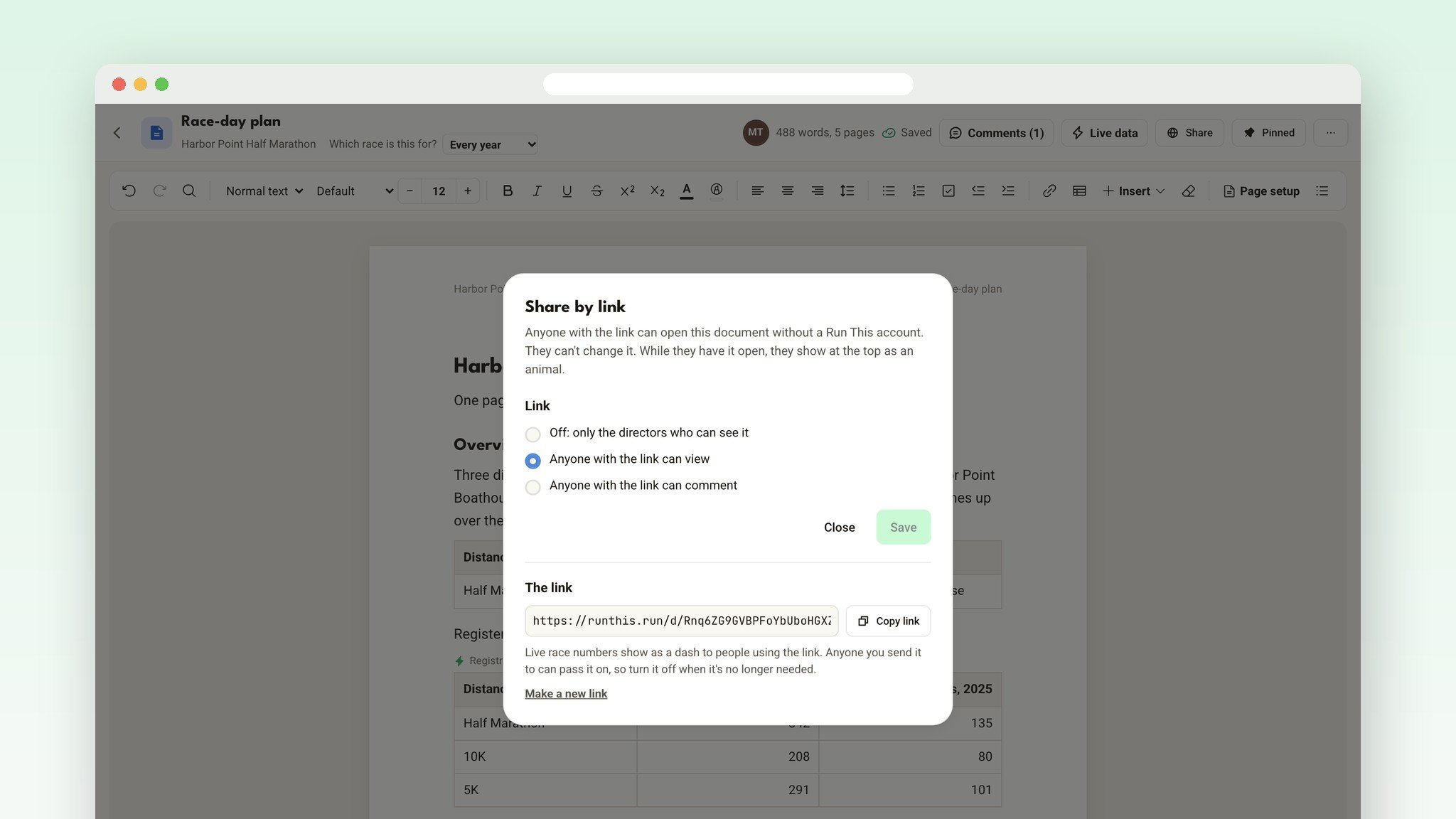The width and height of the screenshot is (1456, 819).
Task: Click 'Make a new link'
Action: tap(566, 693)
